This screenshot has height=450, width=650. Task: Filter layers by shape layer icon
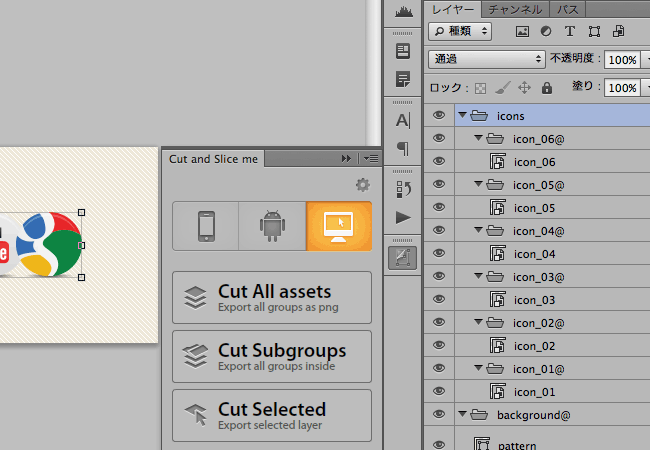pyautogui.click(x=594, y=31)
